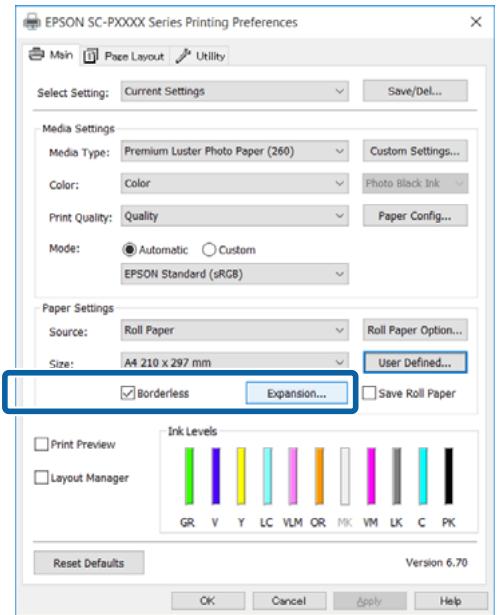498x615 pixels.
Task: Open the EPSON Standard (sRGB) dropdown
Action: point(234,274)
